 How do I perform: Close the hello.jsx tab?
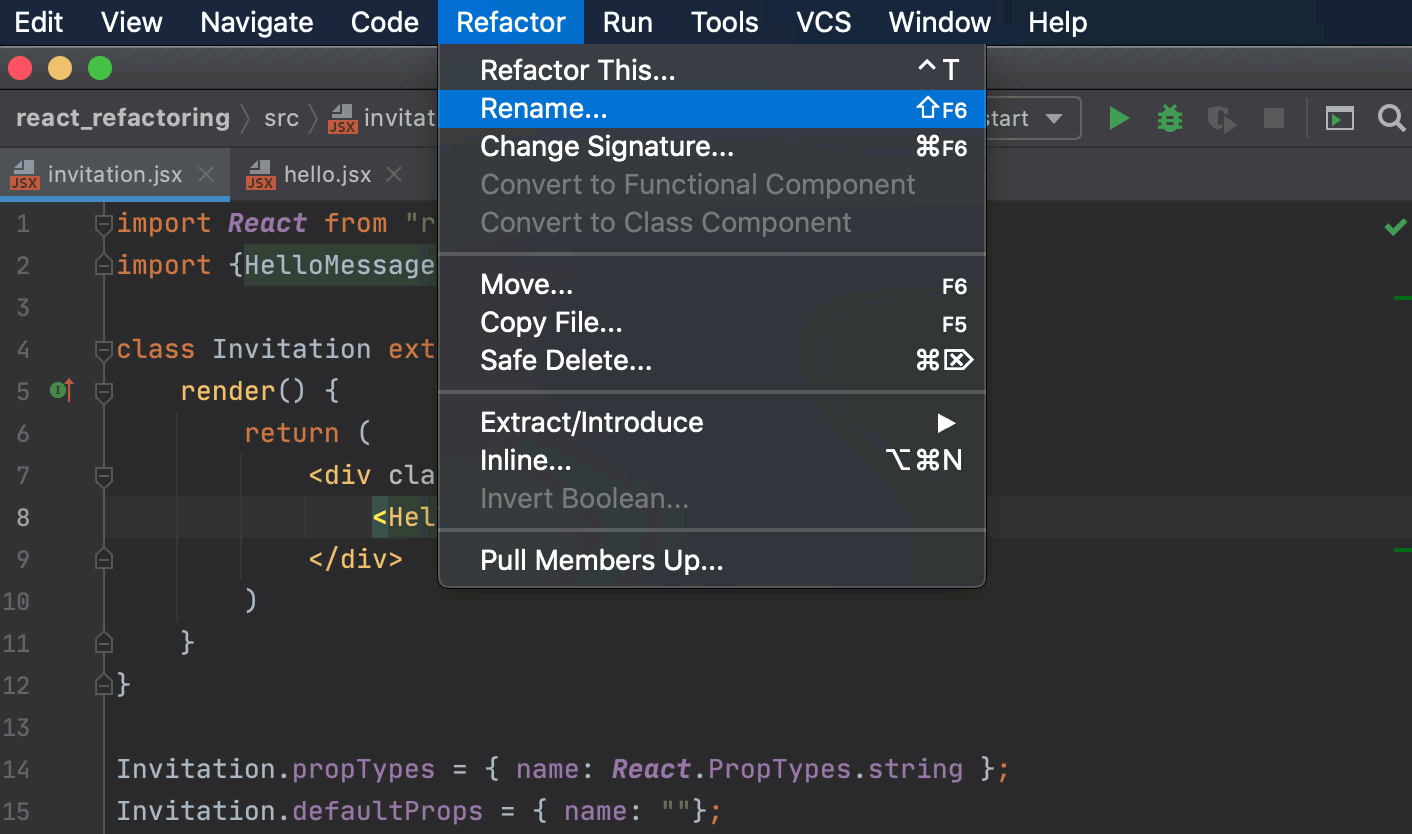393,173
